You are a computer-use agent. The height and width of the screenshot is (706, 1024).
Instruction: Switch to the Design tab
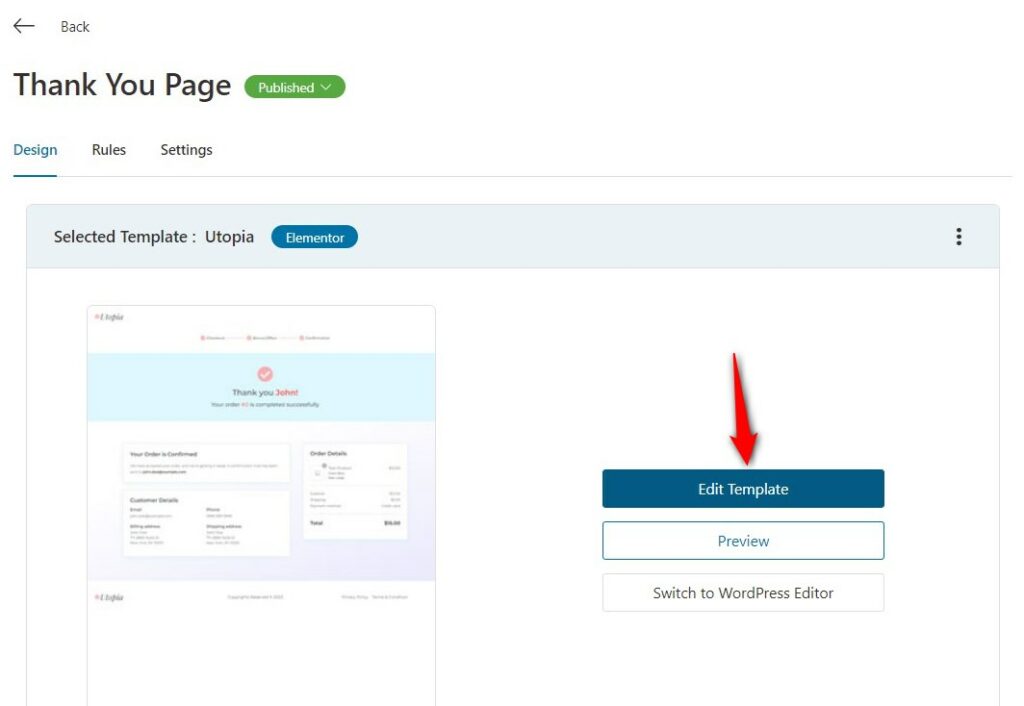click(35, 150)
